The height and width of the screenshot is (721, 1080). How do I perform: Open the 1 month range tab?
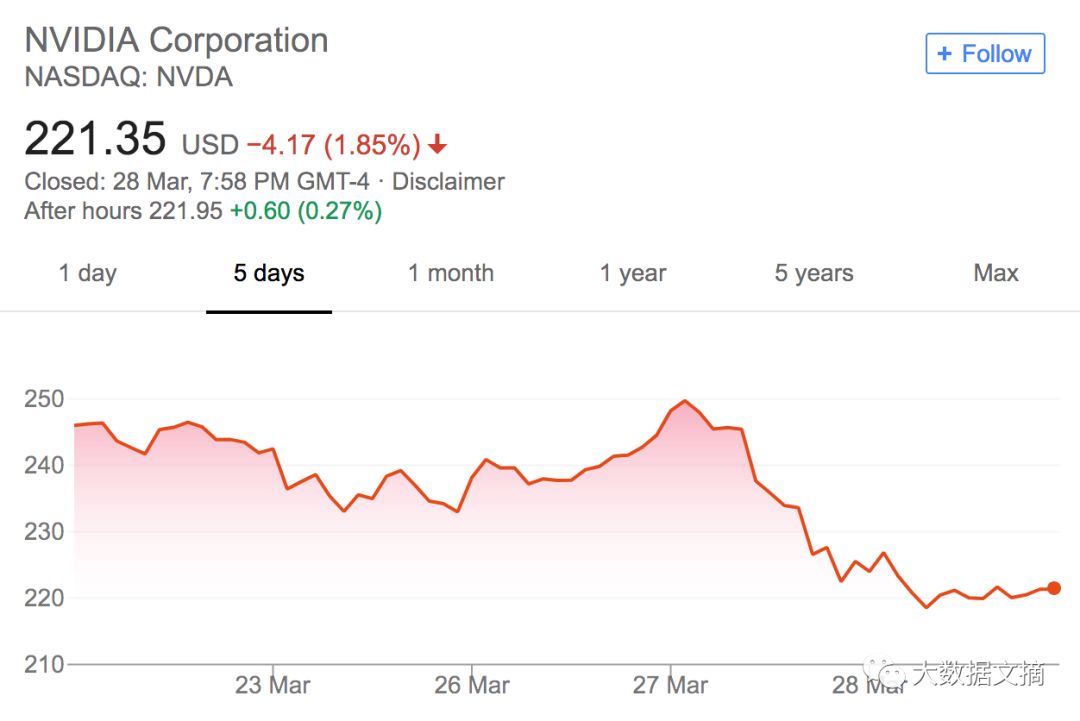coord(451,273)
